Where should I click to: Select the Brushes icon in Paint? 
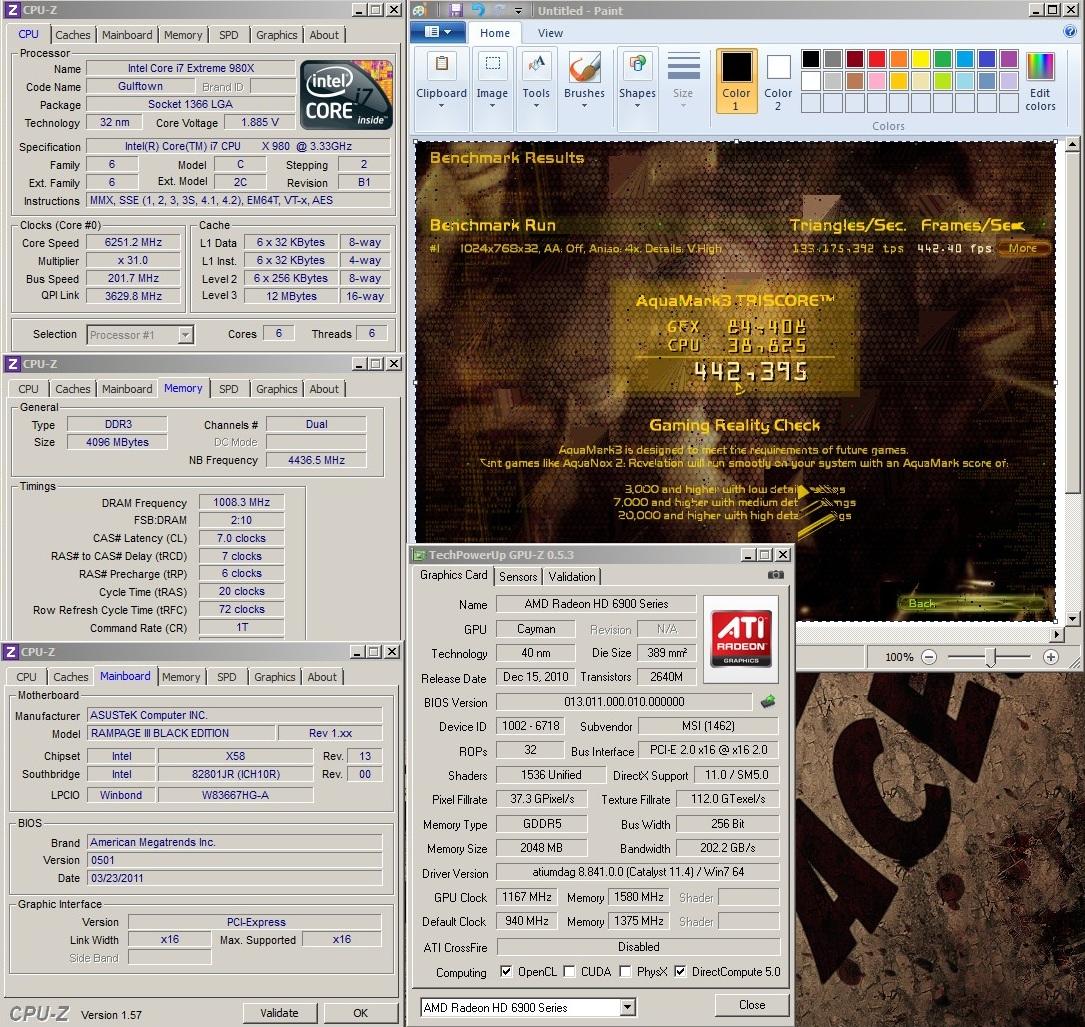[585, 66]
